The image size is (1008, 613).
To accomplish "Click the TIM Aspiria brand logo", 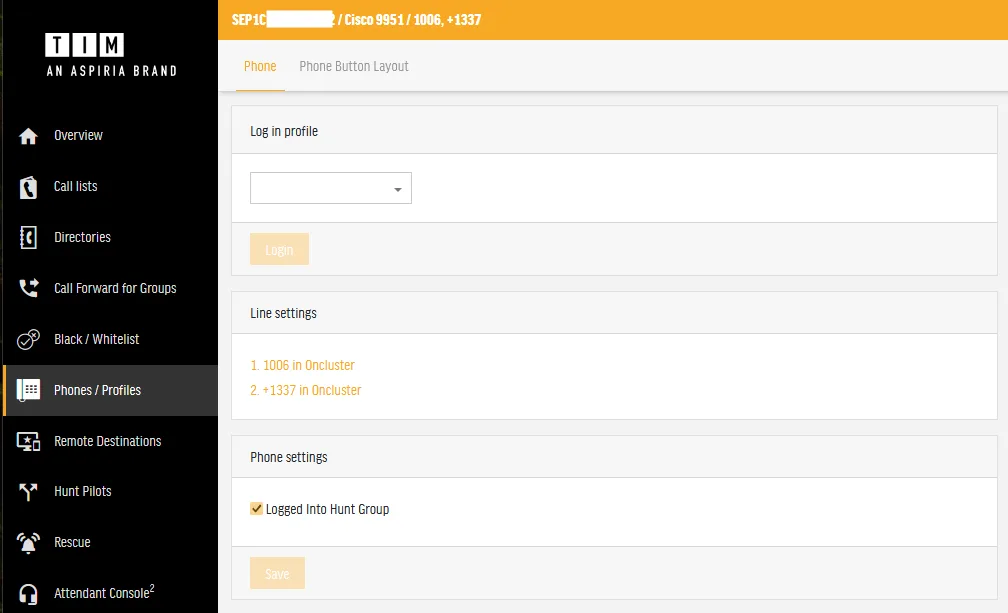I will (x=111, y=55).
